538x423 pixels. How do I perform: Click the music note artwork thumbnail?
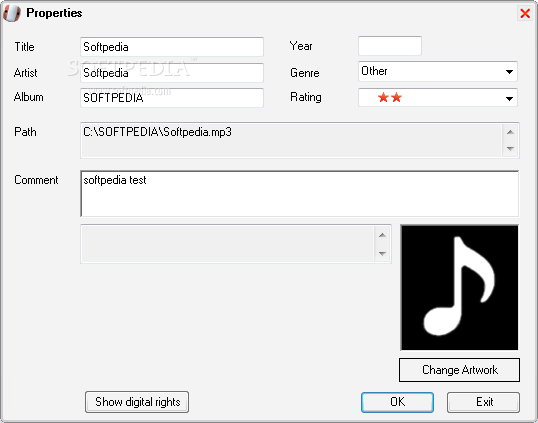pyautogui.click(x=459, y=288)
